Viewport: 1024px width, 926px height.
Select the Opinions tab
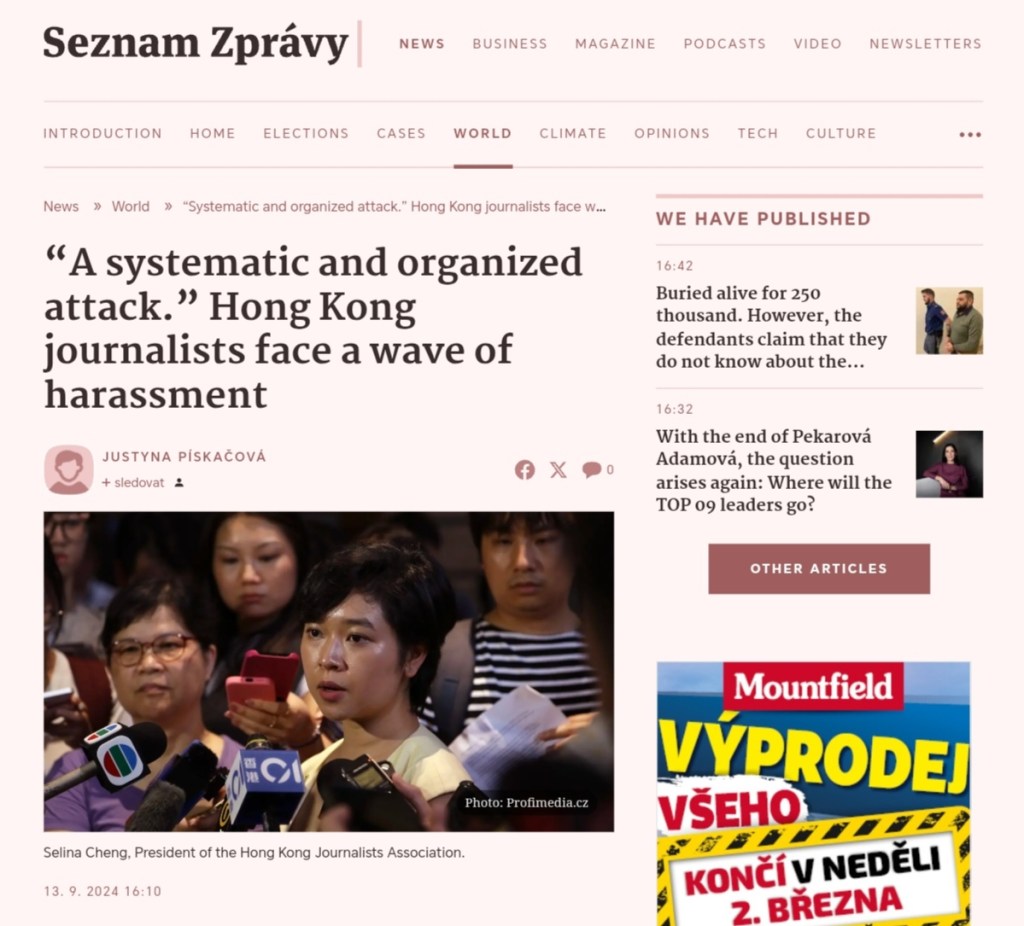click(x=672, y=133)
